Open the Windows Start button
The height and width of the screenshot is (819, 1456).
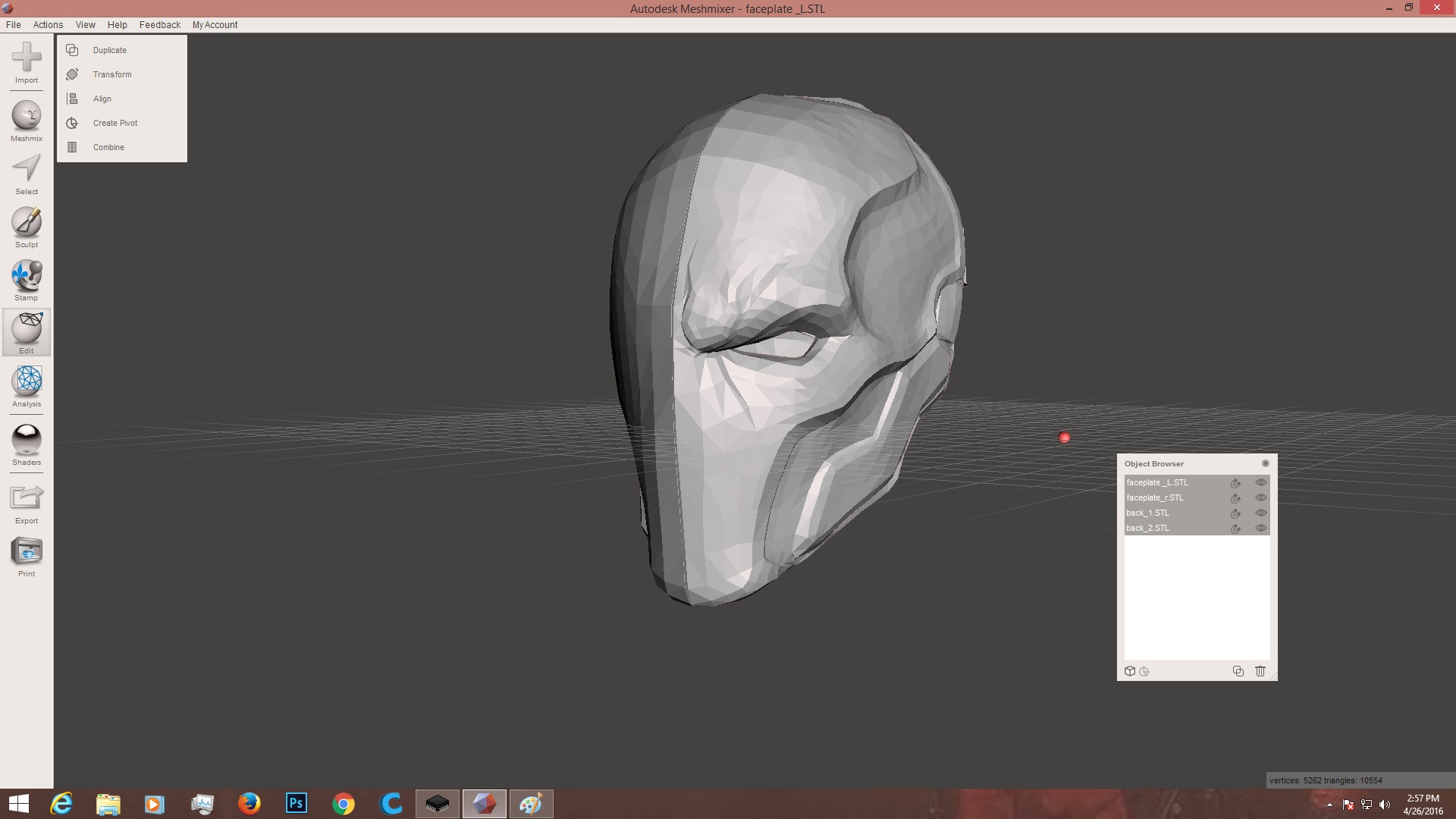(x=19, y=804)
